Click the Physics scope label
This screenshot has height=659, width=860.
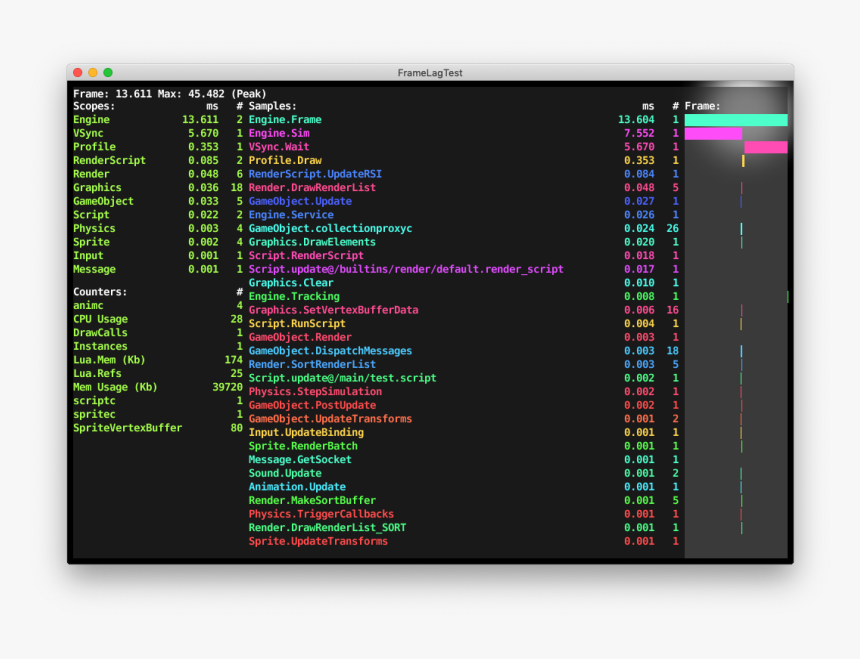pos(94,229)
